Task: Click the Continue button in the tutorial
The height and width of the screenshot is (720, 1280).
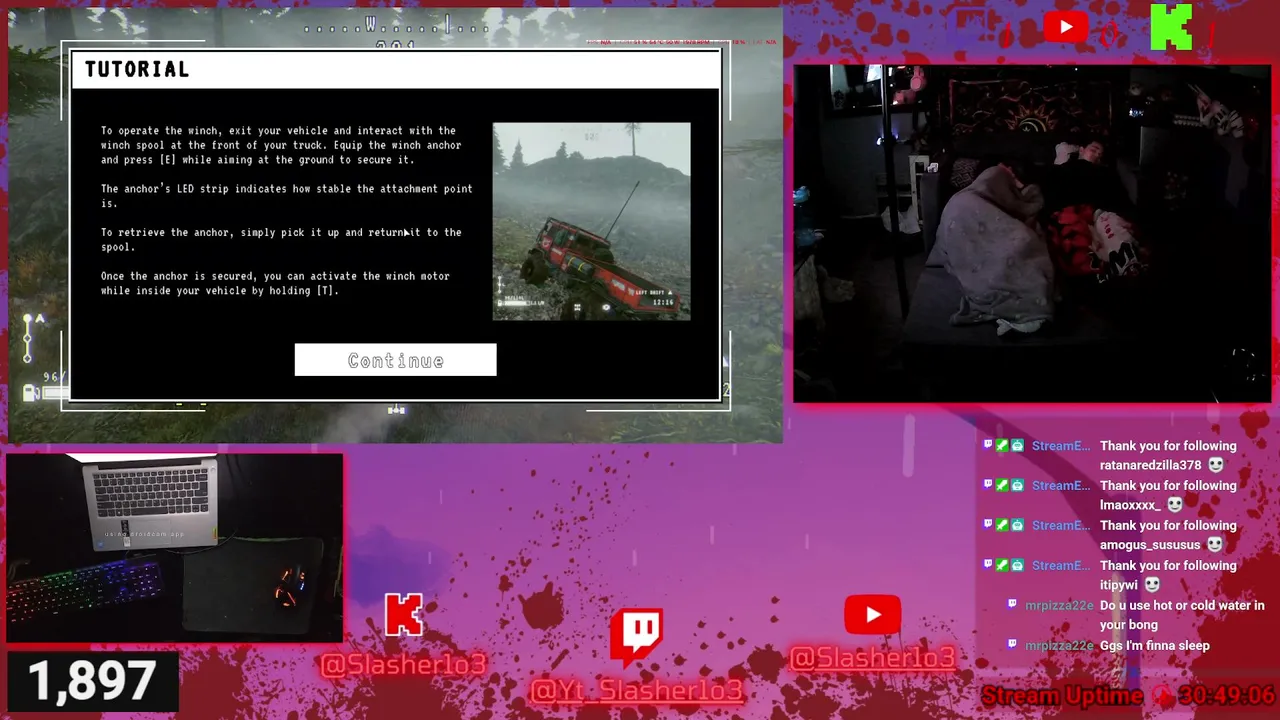Action: coord(395,360)
